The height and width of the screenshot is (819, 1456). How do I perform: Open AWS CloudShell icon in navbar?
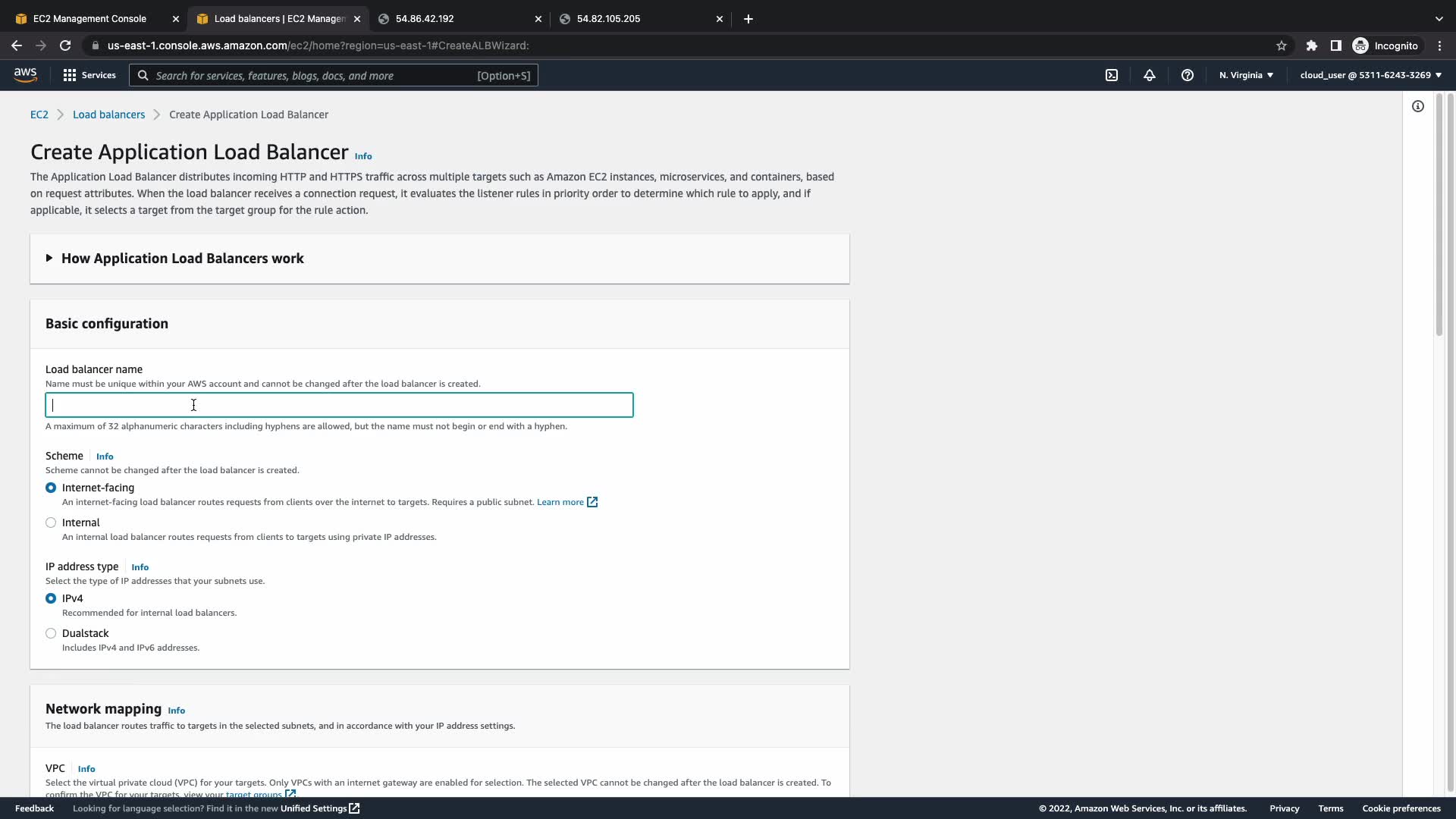coord(1112,75)
